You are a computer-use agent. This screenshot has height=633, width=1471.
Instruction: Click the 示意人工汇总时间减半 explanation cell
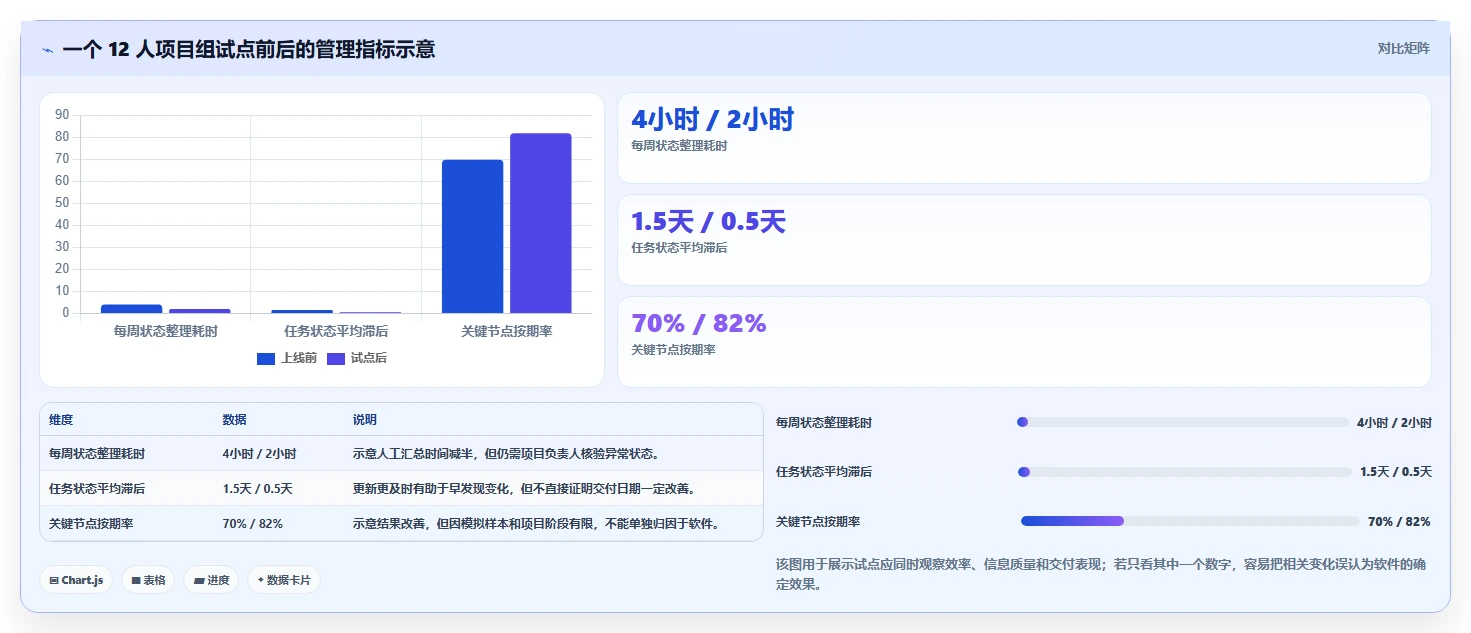pyautogui.click(x=505, y=454)
